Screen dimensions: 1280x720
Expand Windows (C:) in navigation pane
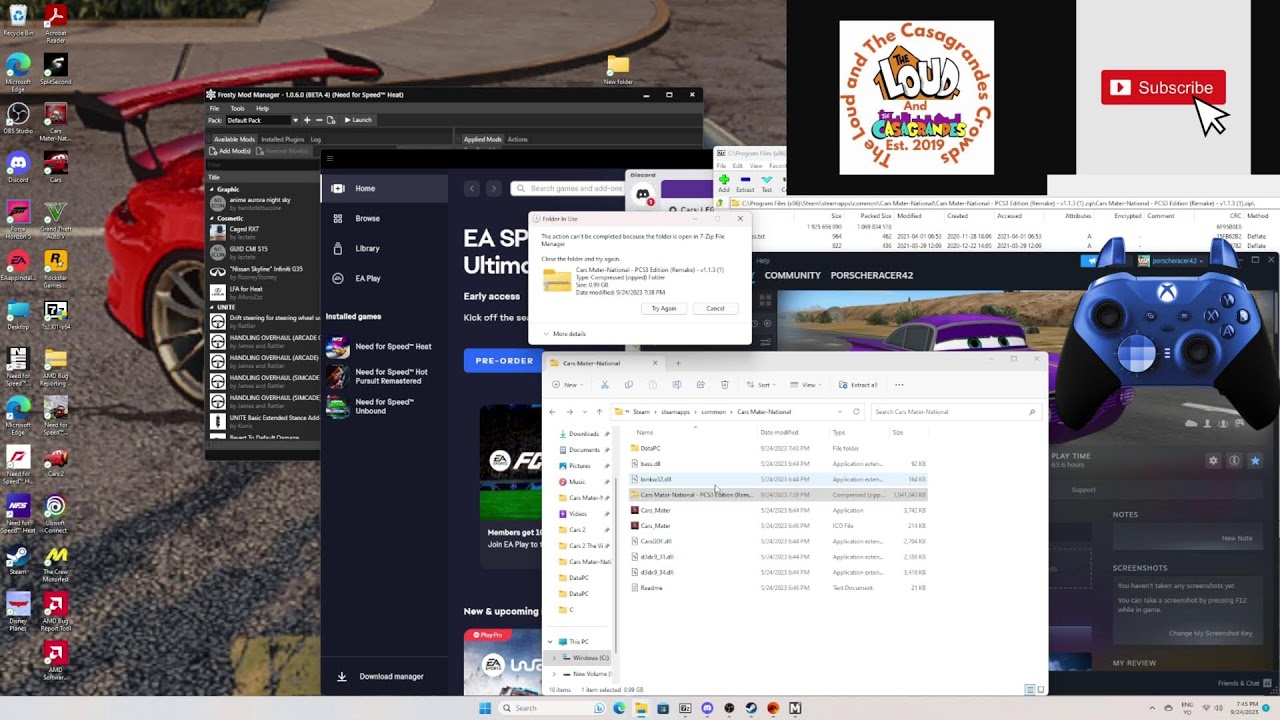point(554,658)
